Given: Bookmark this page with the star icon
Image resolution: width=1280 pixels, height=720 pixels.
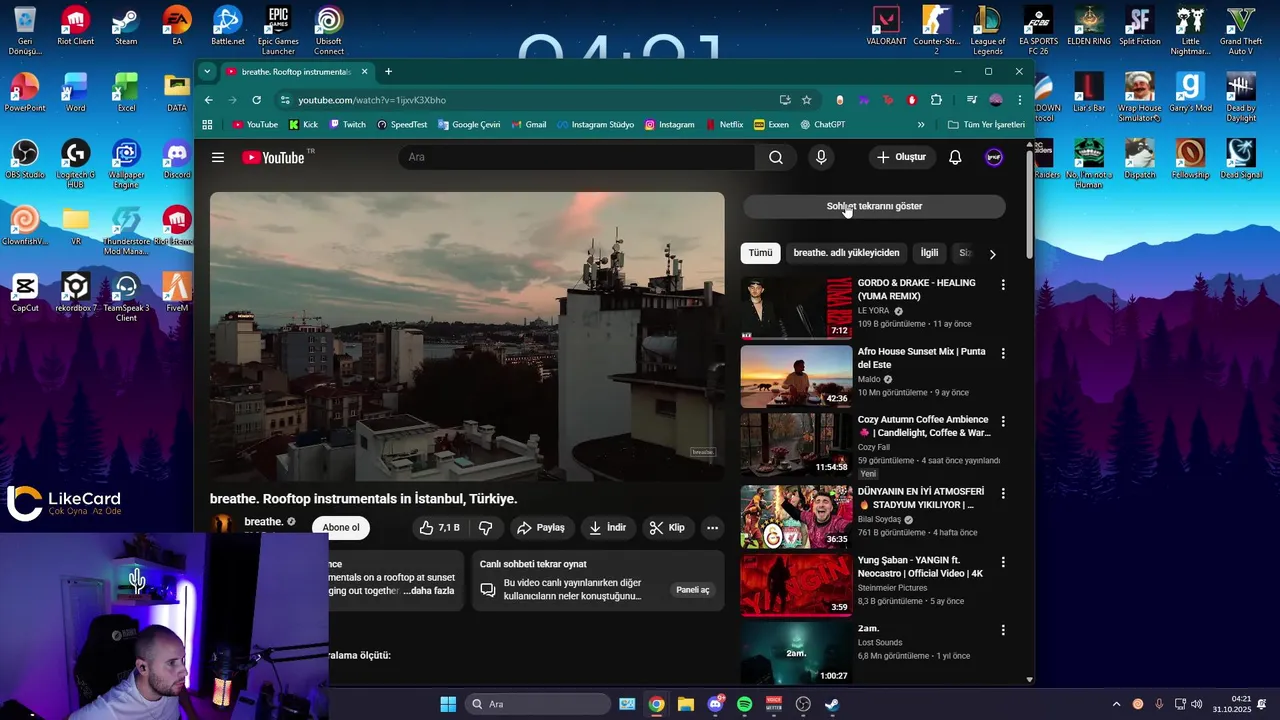Looking at the screenshot, I should click(807, 100).
